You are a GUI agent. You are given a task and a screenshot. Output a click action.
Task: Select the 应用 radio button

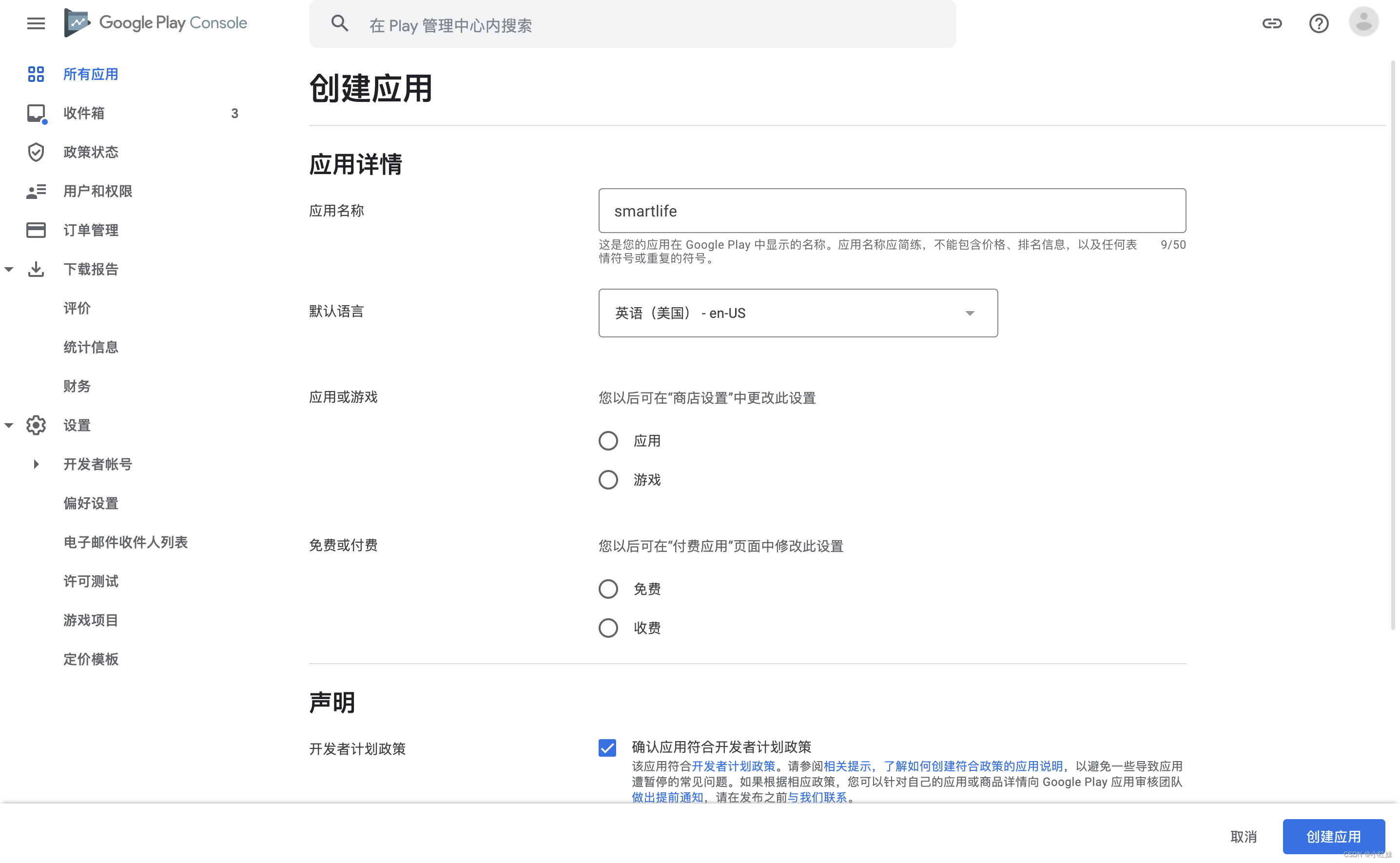[x=608, y=440]
